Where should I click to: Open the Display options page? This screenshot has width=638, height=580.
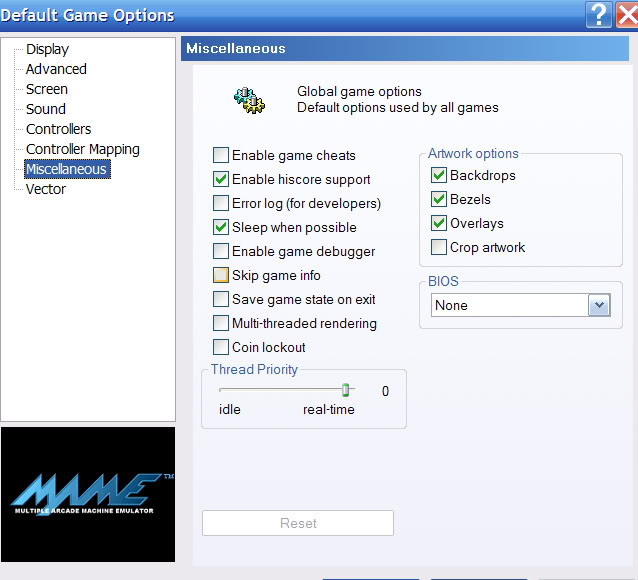coord(47,49)
